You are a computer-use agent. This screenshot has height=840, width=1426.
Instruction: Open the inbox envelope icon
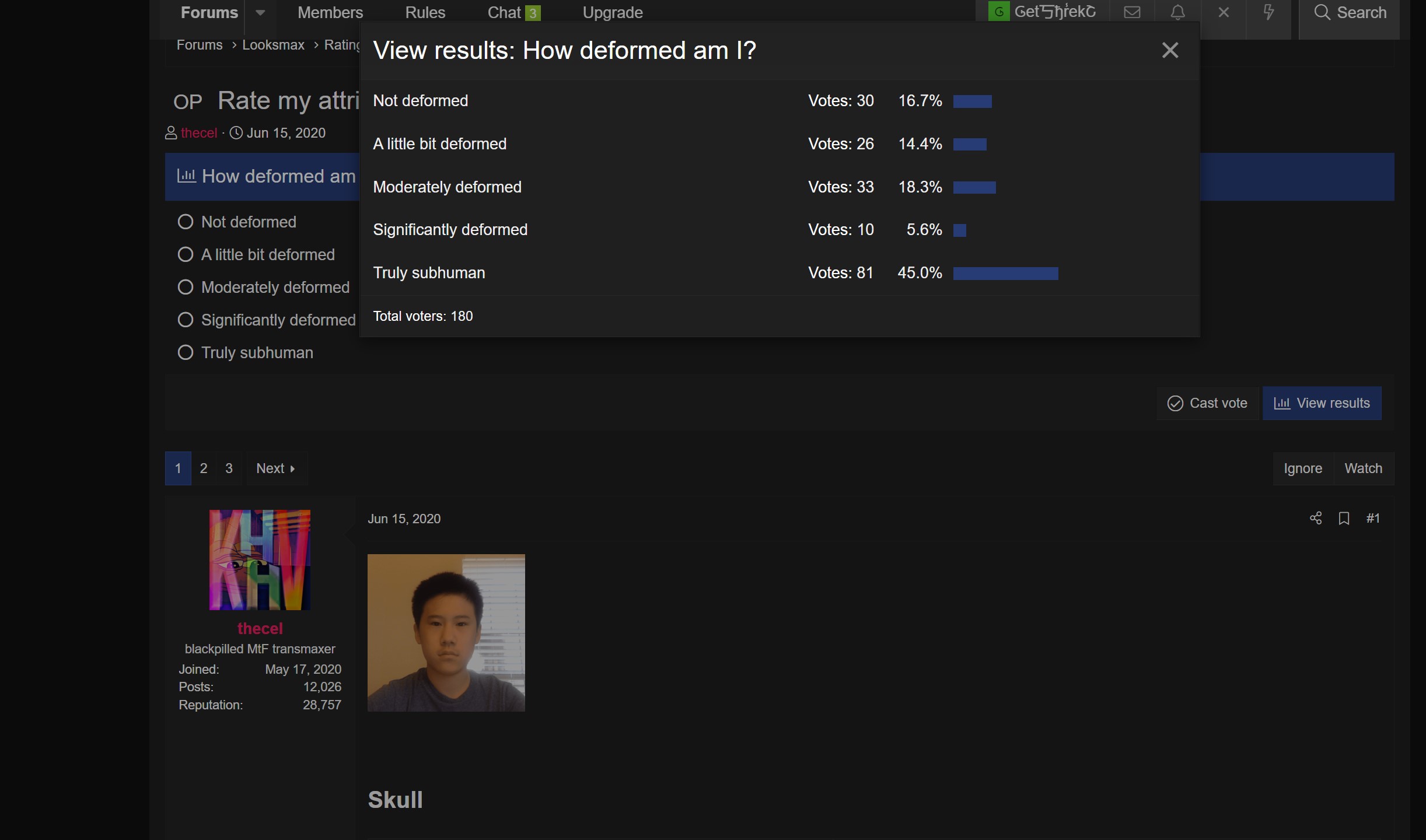coord(1132,12)
